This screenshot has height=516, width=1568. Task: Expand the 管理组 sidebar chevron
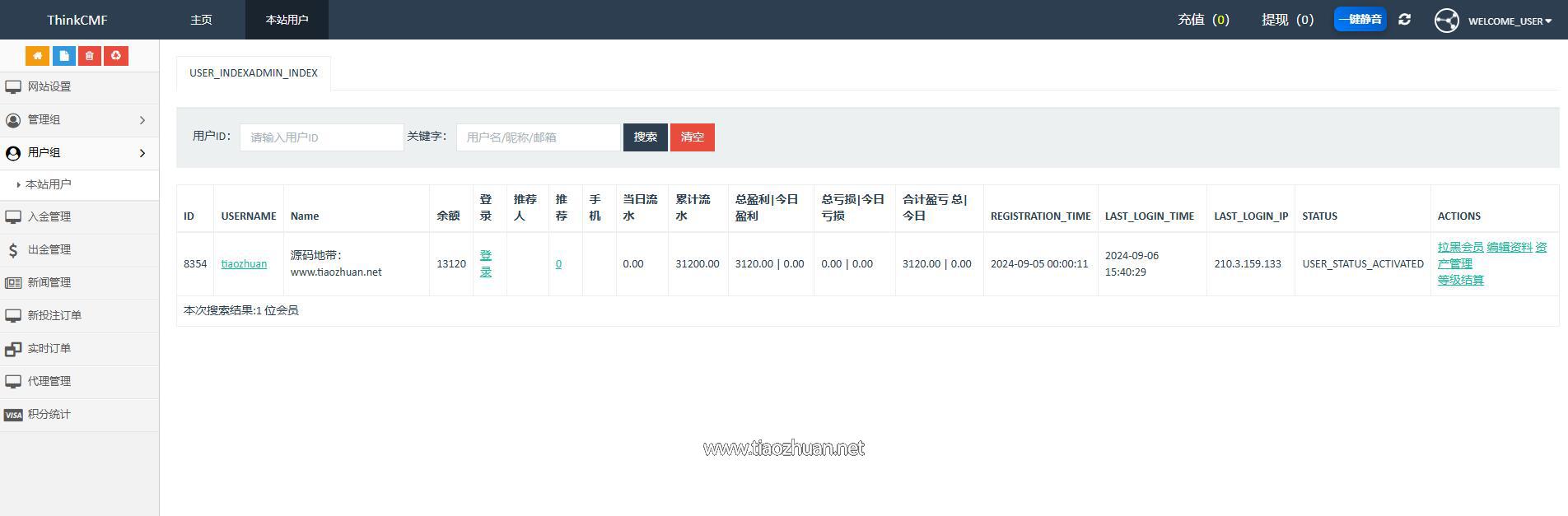[142, 120]
